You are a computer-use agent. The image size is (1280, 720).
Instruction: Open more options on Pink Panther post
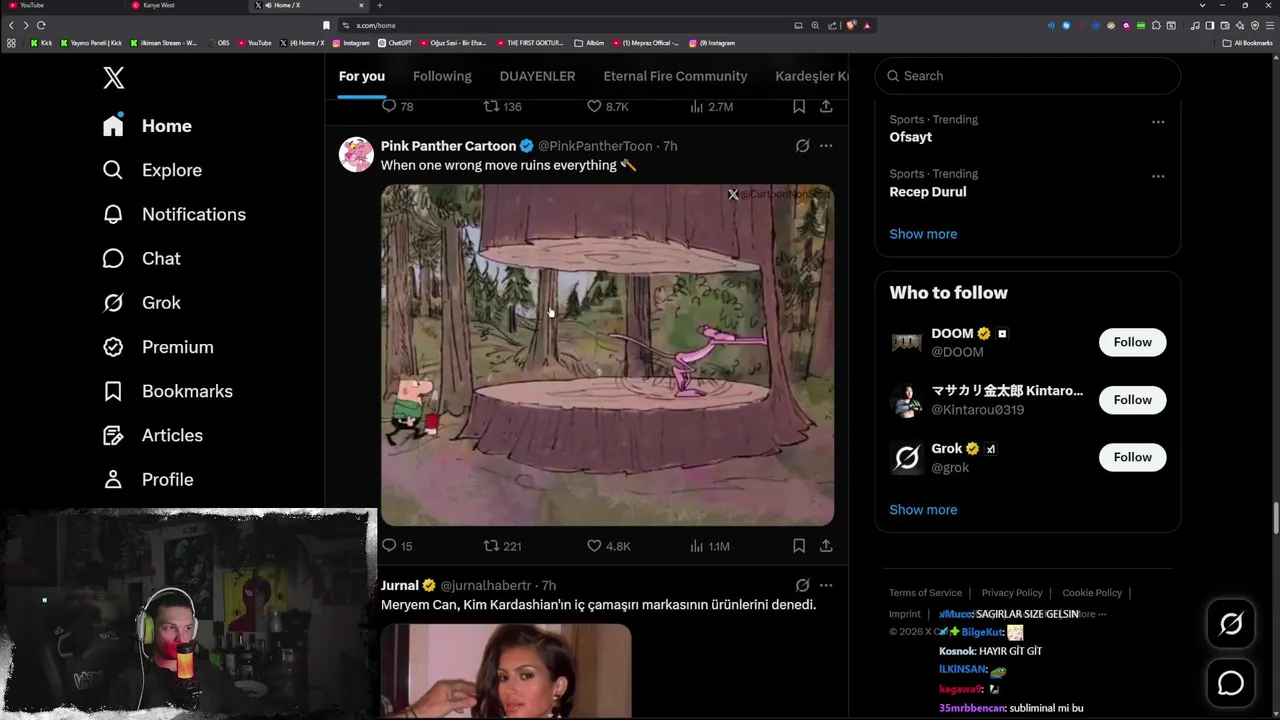[826, 146]
